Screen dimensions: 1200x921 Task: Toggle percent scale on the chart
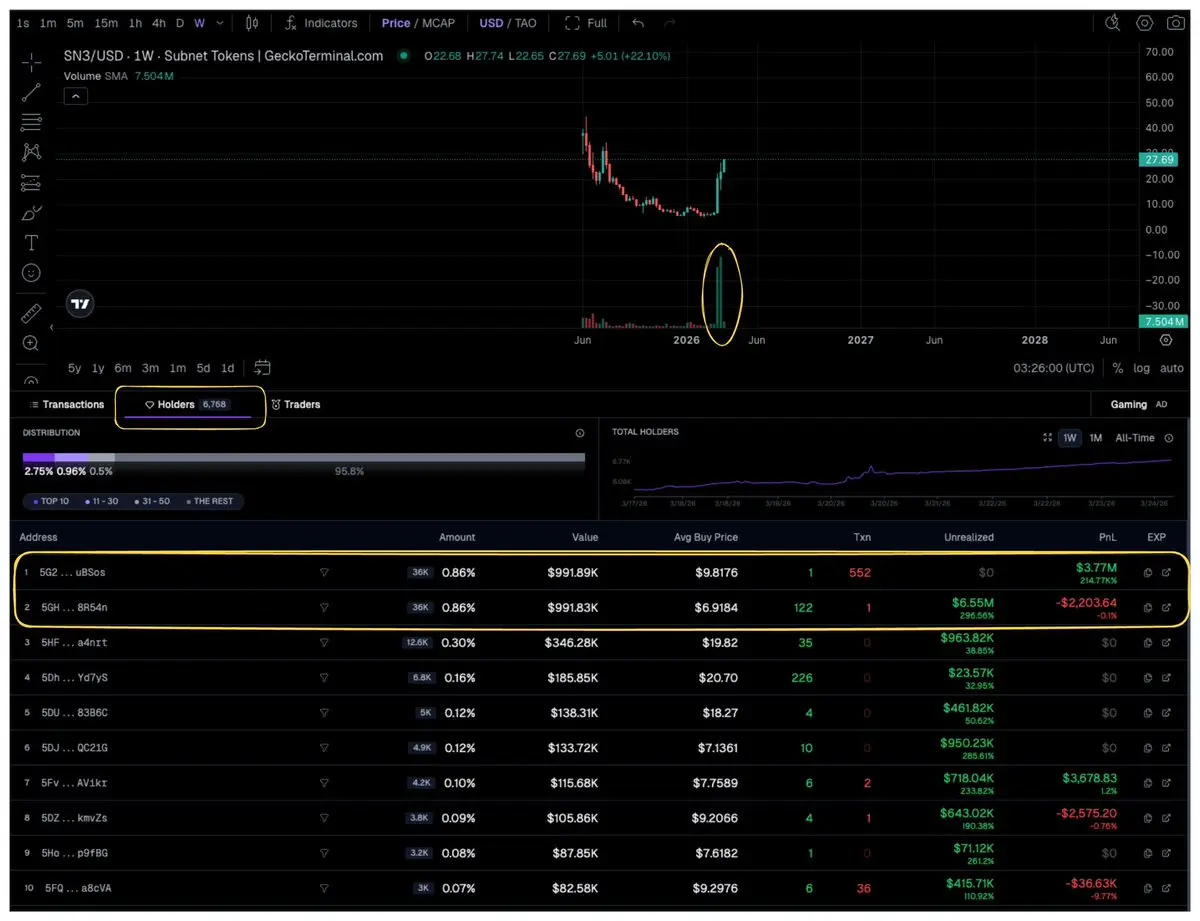(1117, 368)
